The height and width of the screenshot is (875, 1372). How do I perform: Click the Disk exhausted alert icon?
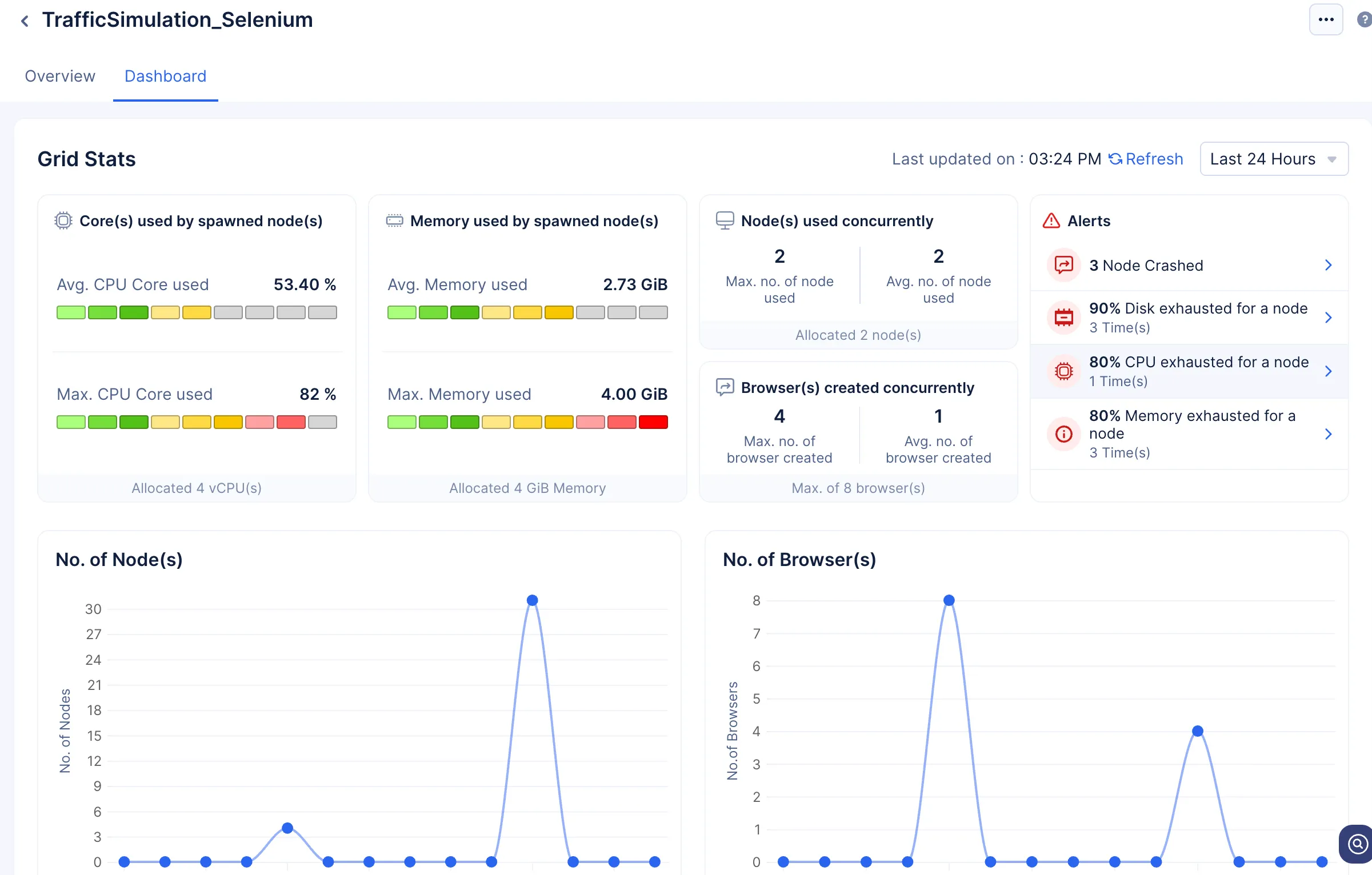(x=1063, y=317)
